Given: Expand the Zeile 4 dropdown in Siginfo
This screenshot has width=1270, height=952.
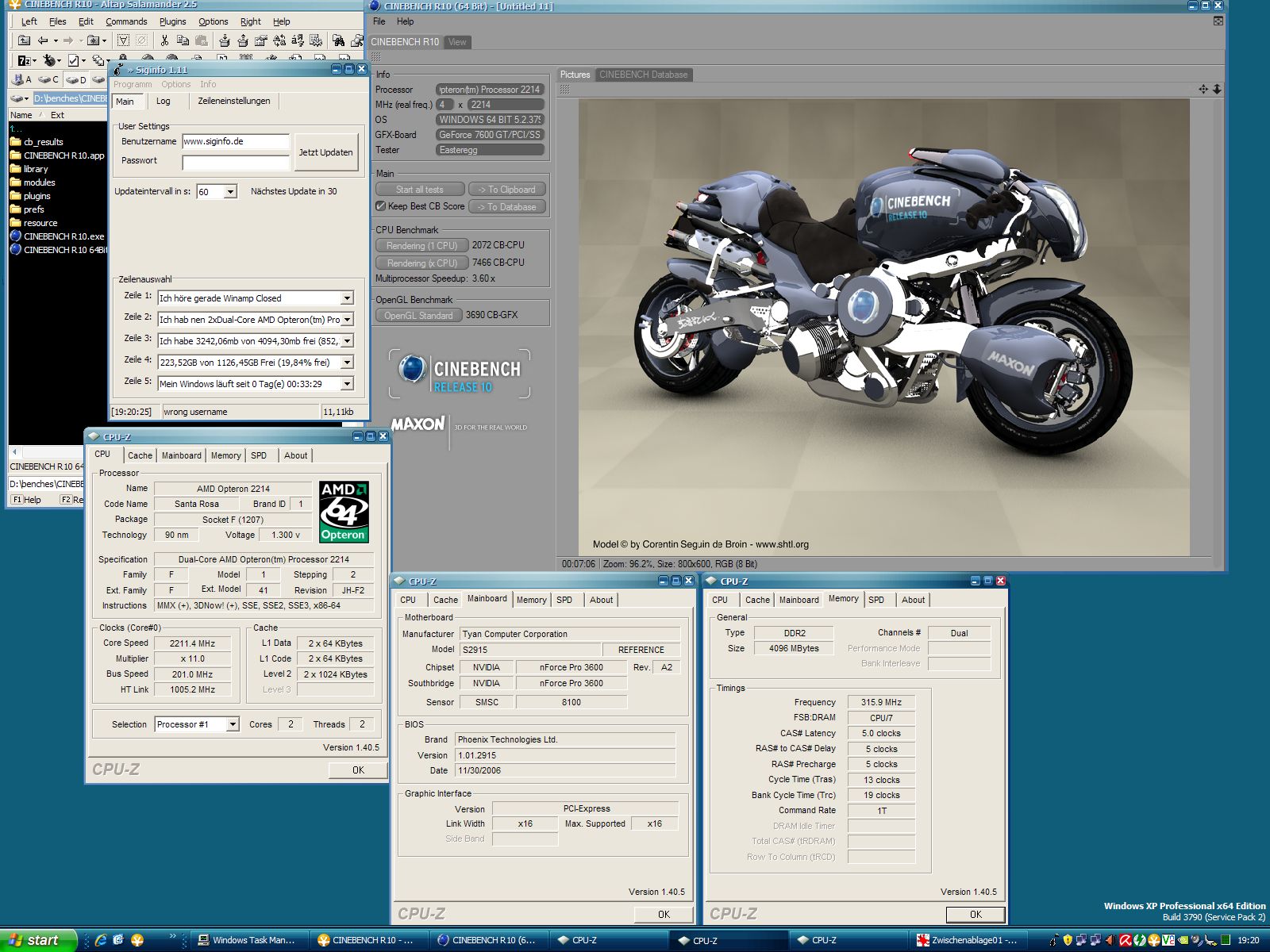Looking at the screenshot, I should pos(347,363).
